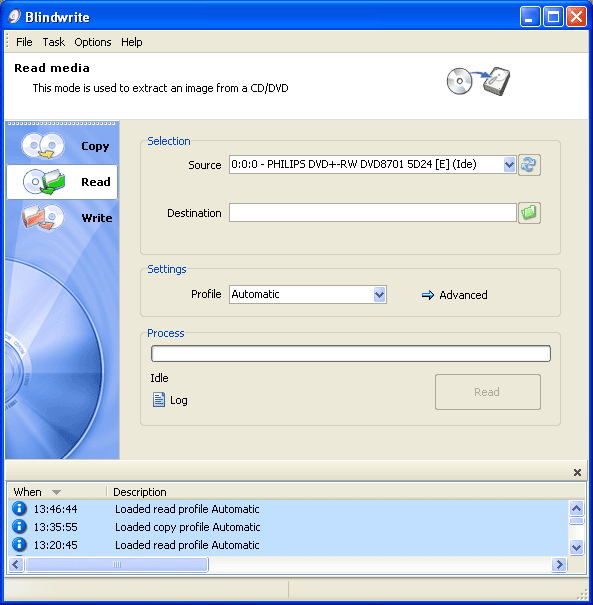Image resolution: width=593 pixels, height=605 pixels.
Task: Click the process progress bar
Action: point(351,353)
